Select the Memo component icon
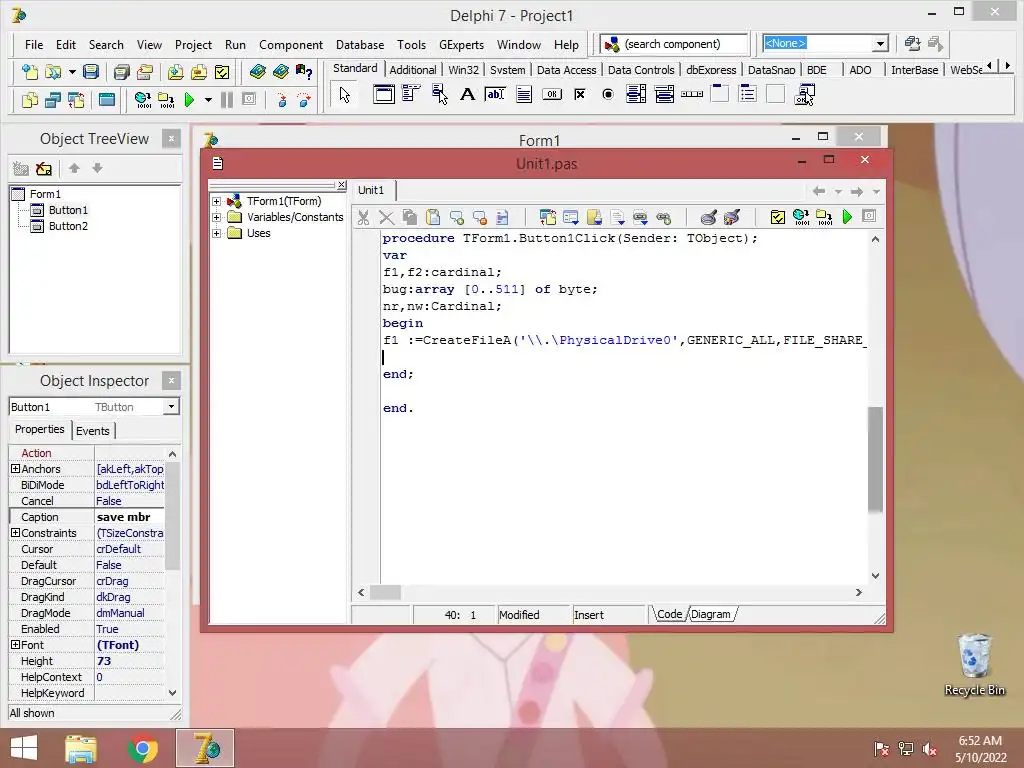The image size is (1024, 768). tap(524, 95)
